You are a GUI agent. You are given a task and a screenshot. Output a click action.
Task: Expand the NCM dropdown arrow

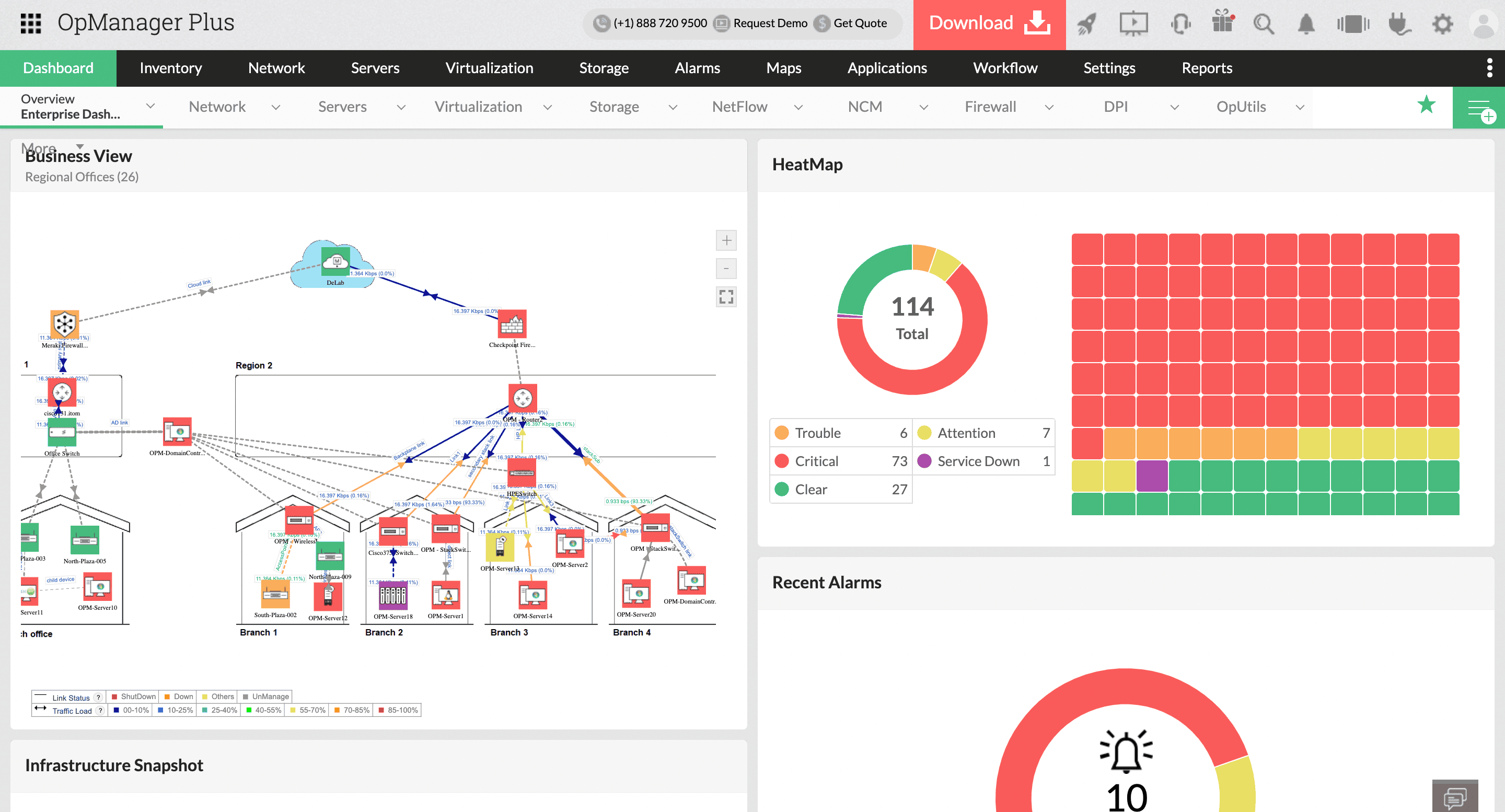(x=924, y=107)
